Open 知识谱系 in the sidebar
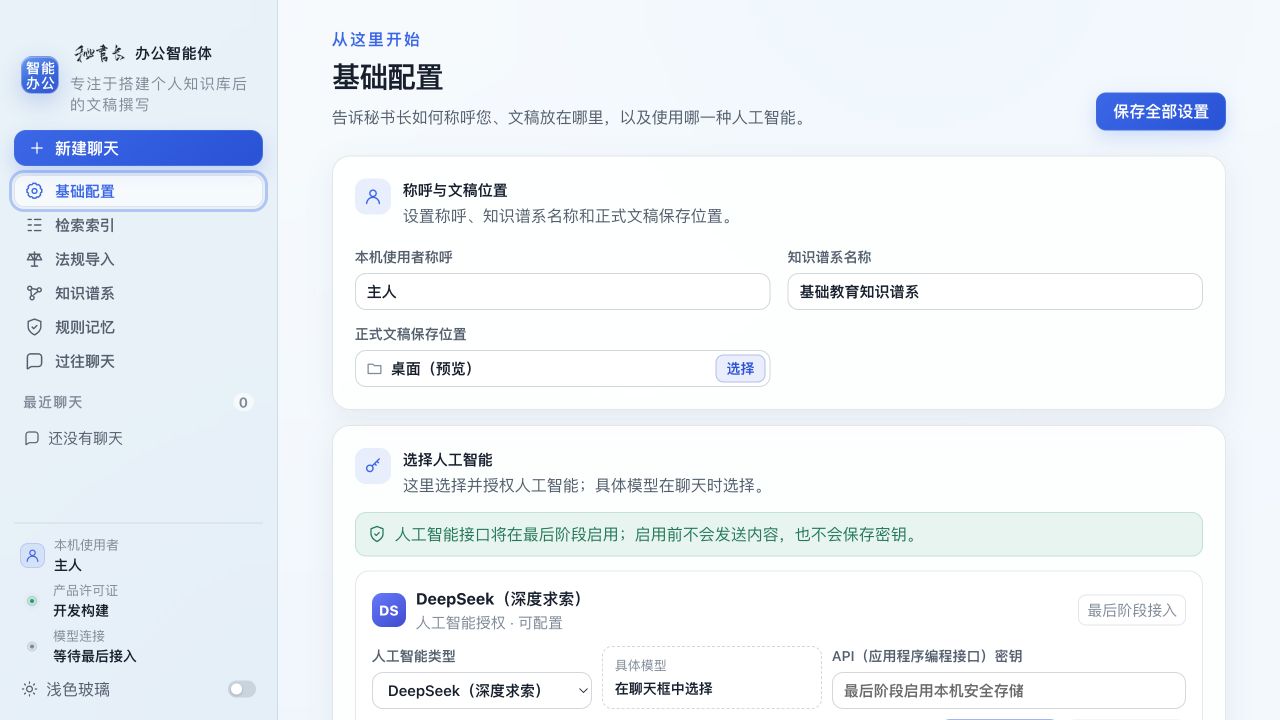This screenshot has width=1280, height=720. pyautogui.click(x=138, y=293)
